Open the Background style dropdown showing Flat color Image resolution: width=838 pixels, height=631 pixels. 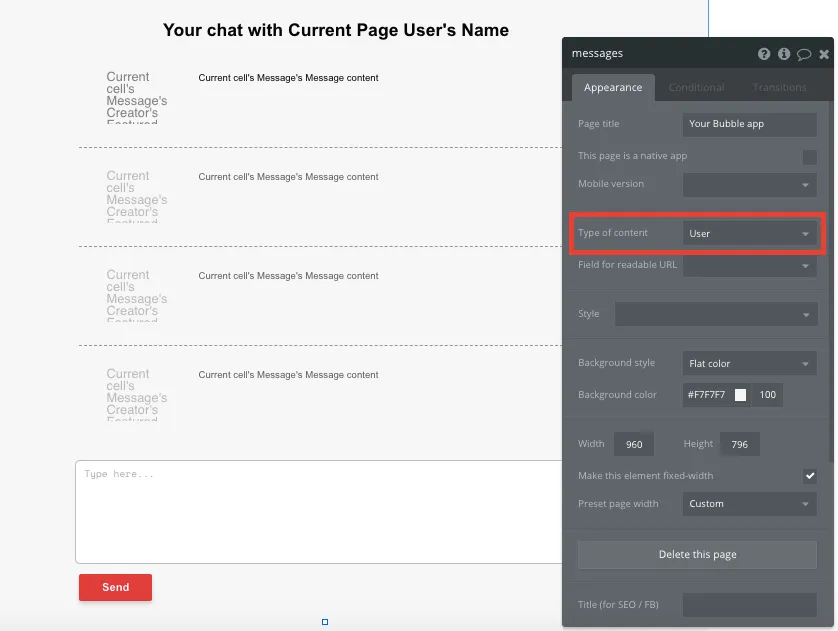[x=748, y=363]
